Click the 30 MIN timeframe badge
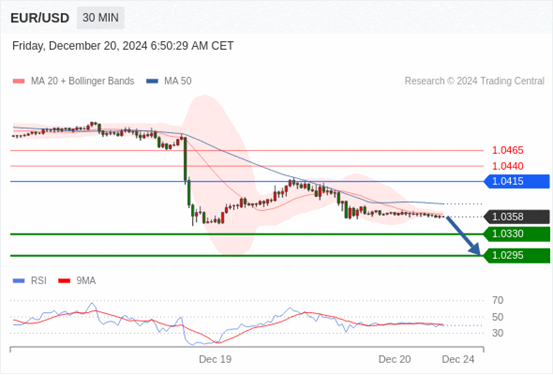553x375 pixels. (101, 18)
